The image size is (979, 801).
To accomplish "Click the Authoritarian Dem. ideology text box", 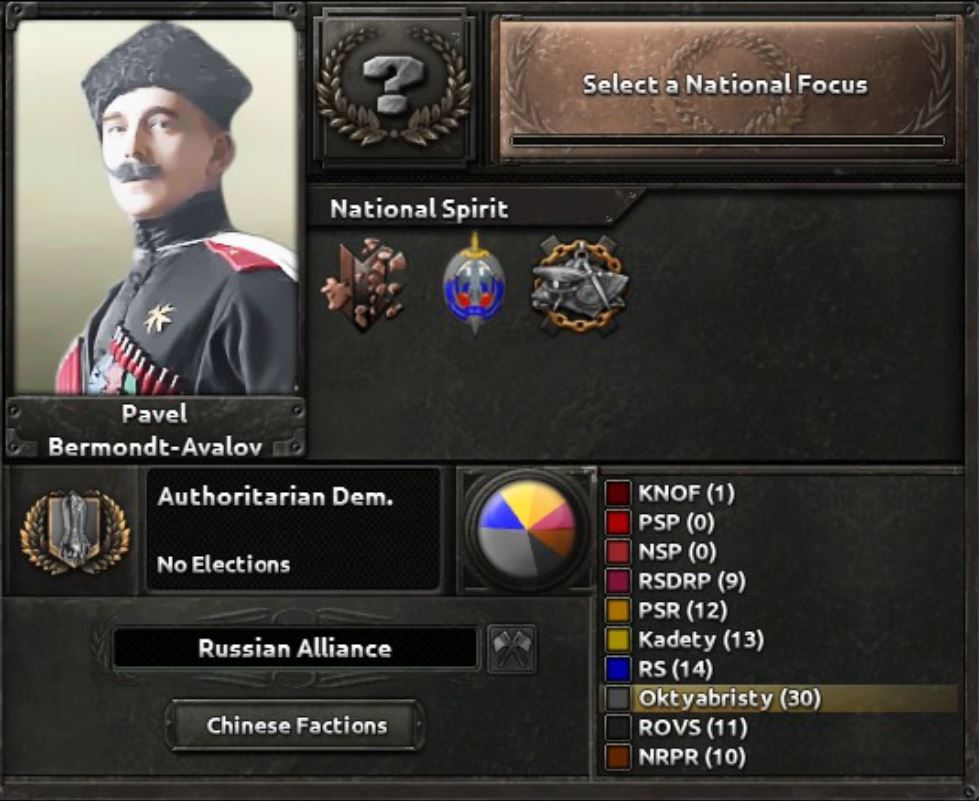I will coord(293,529).
